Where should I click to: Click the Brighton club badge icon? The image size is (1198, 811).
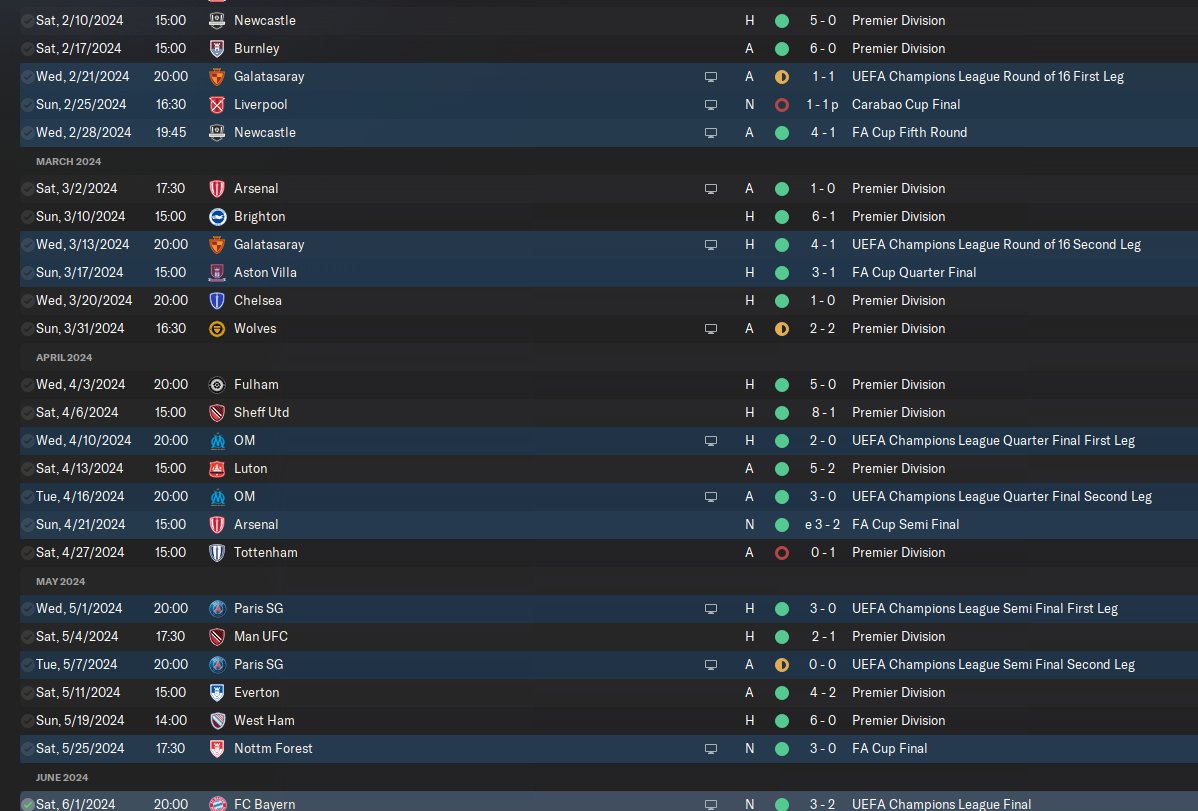tap(217, 216)
